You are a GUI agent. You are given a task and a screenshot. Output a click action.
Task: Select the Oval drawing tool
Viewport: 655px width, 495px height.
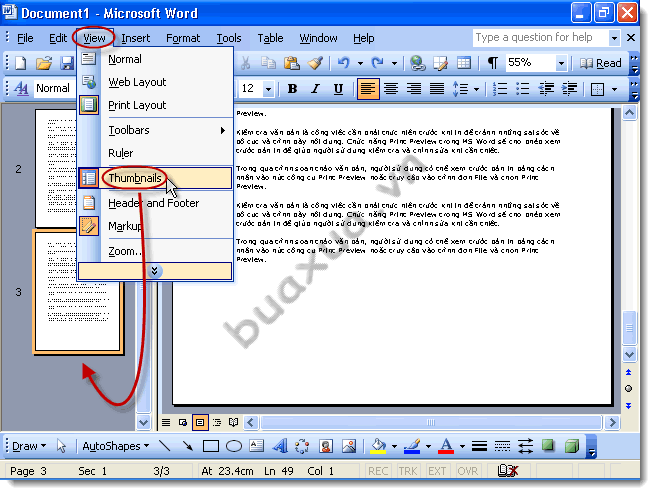[234, 446]
